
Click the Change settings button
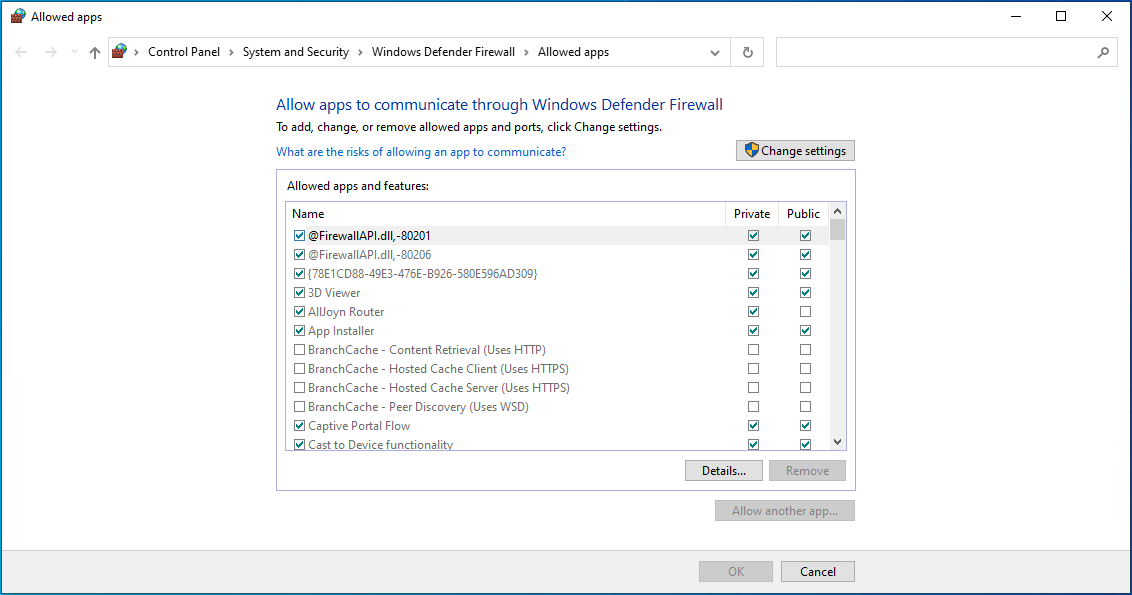click(795, 151)
